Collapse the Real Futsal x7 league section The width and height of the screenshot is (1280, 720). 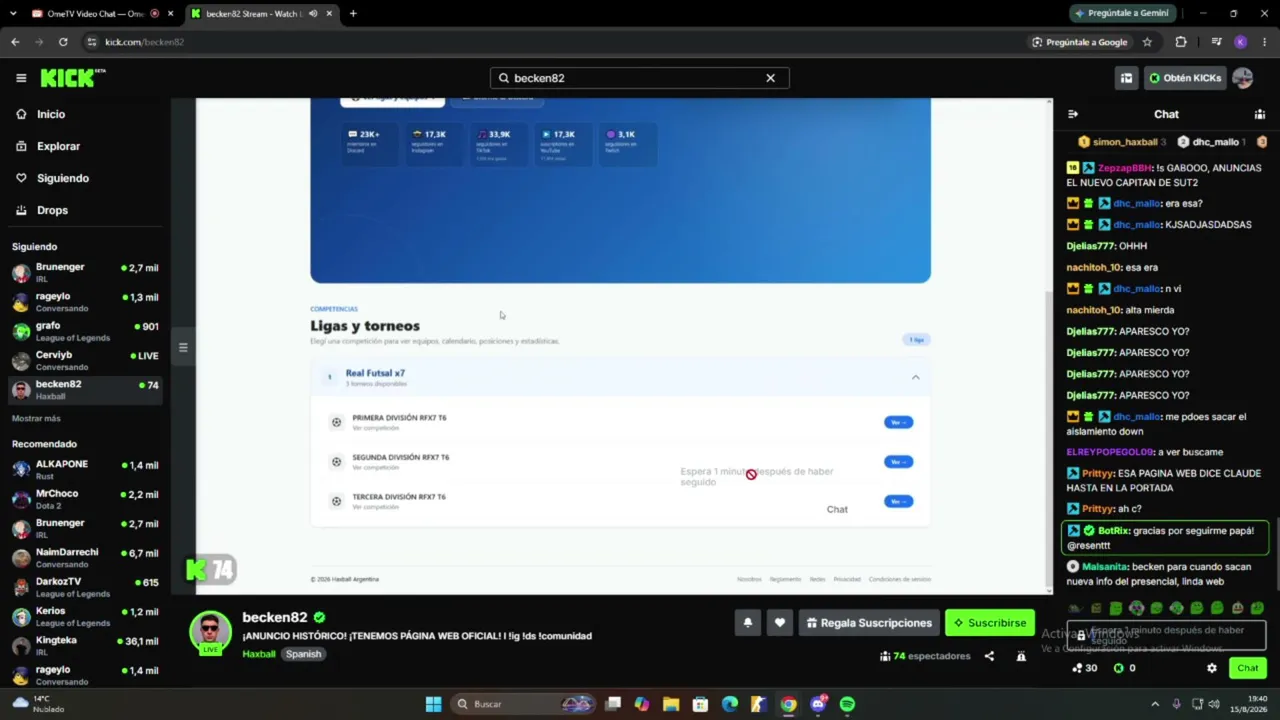[915, 377]
